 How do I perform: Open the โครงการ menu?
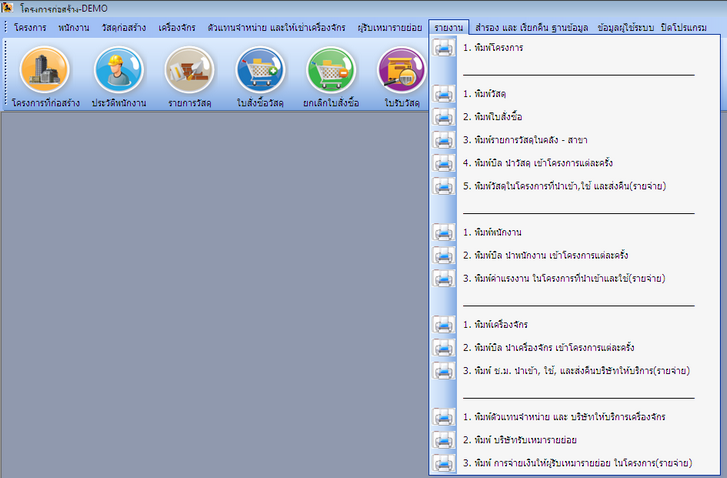coord(30,27)
